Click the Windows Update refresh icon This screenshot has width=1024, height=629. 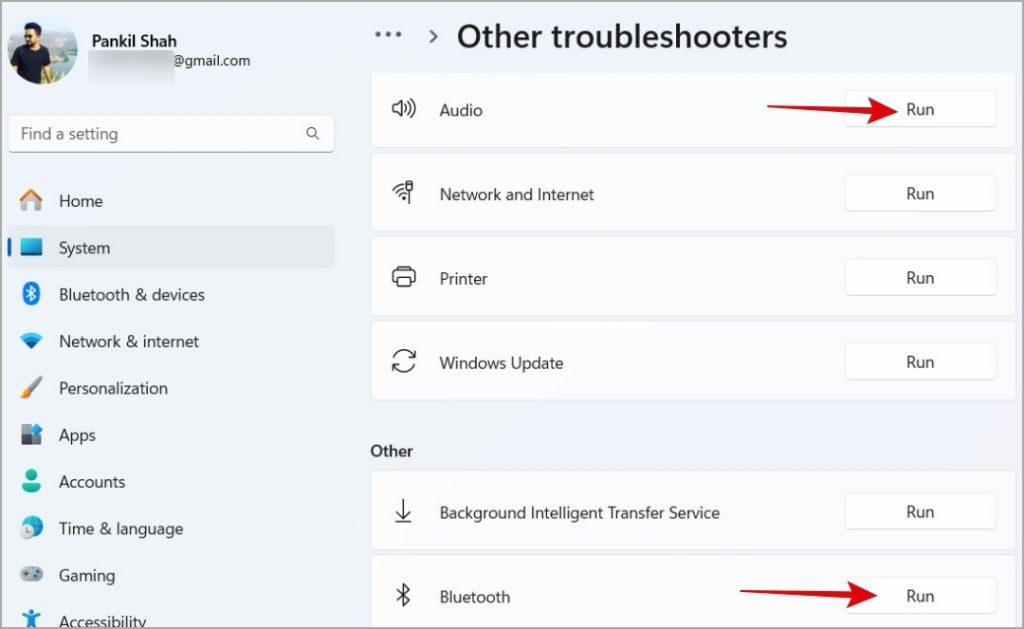coord(403,362)
